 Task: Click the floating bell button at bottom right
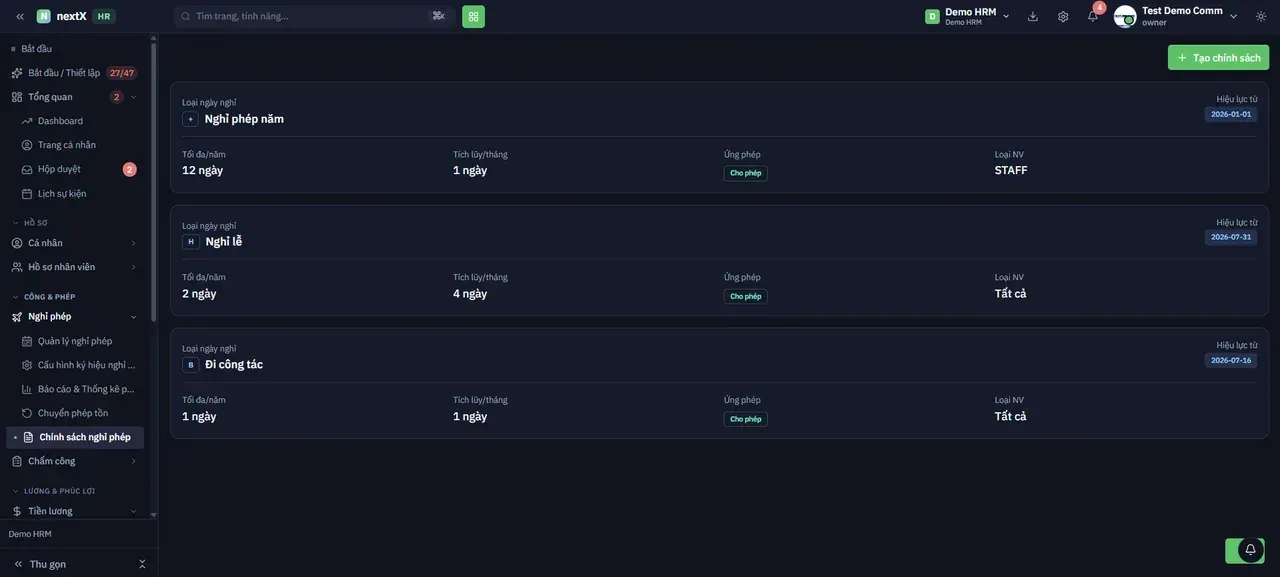(1250, 550)
